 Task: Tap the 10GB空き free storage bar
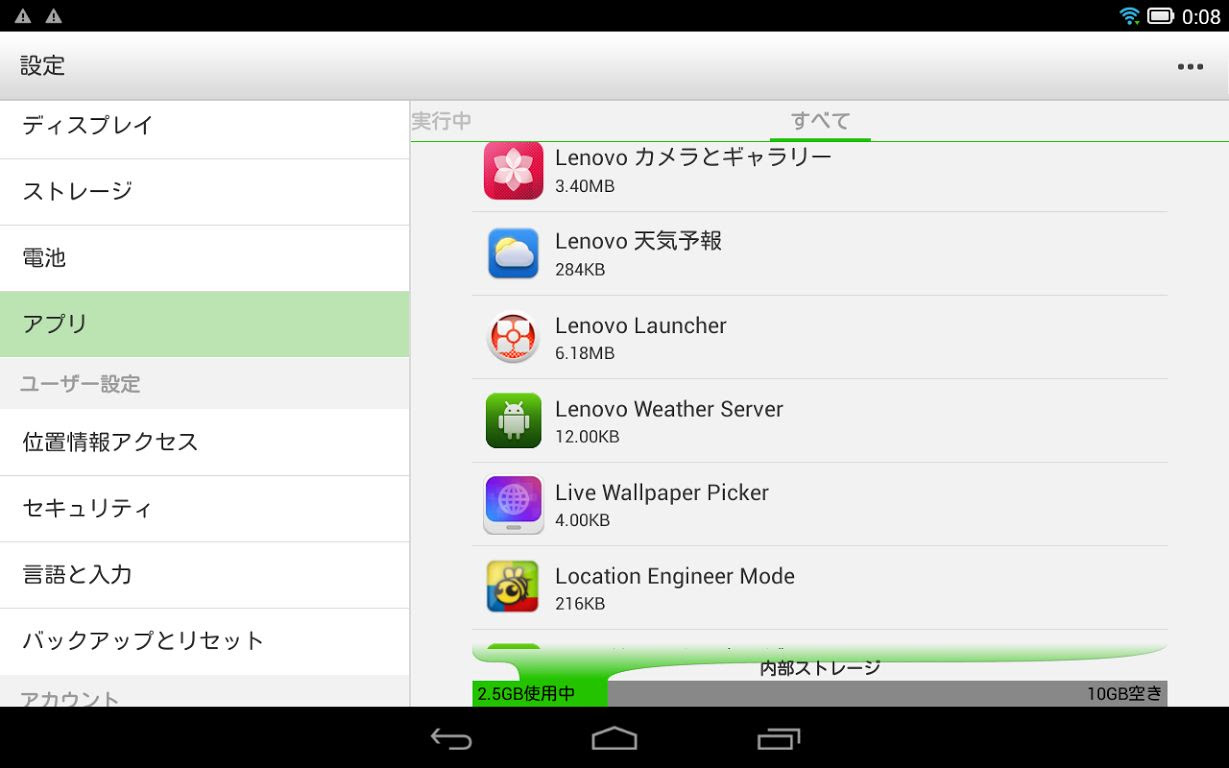click(x=887, y=694)
